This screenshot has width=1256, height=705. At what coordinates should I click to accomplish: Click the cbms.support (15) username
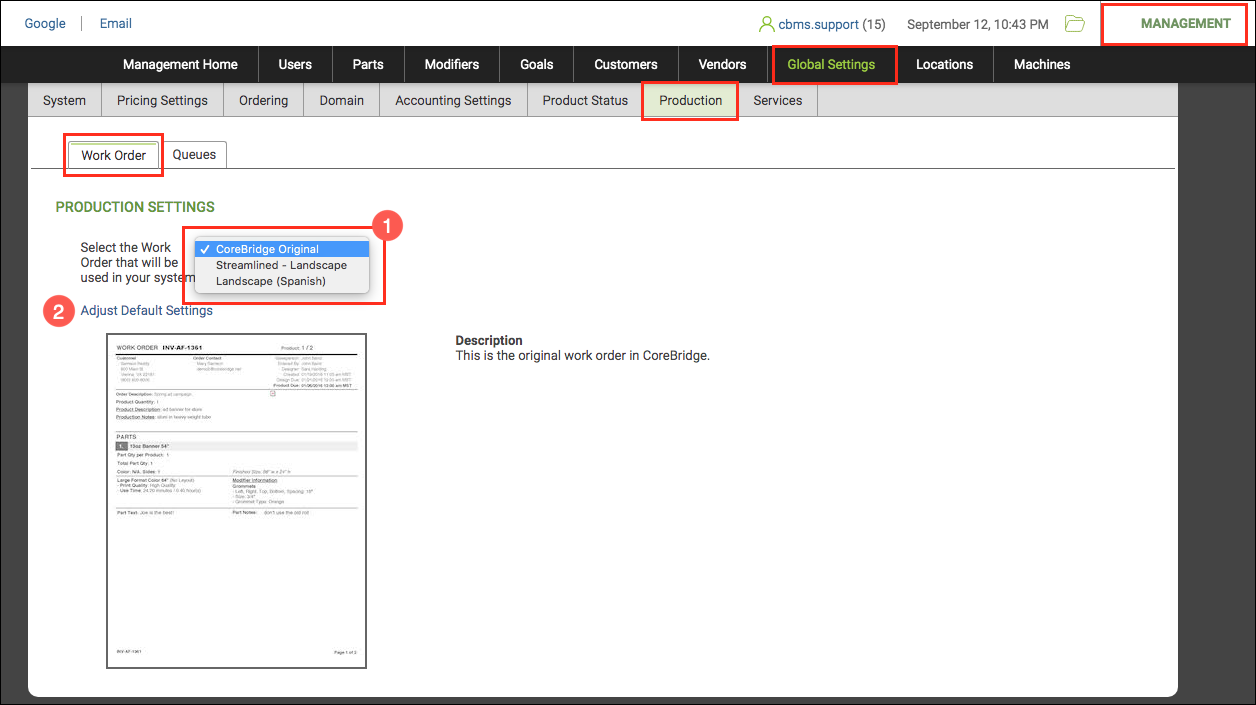point(832,24)
